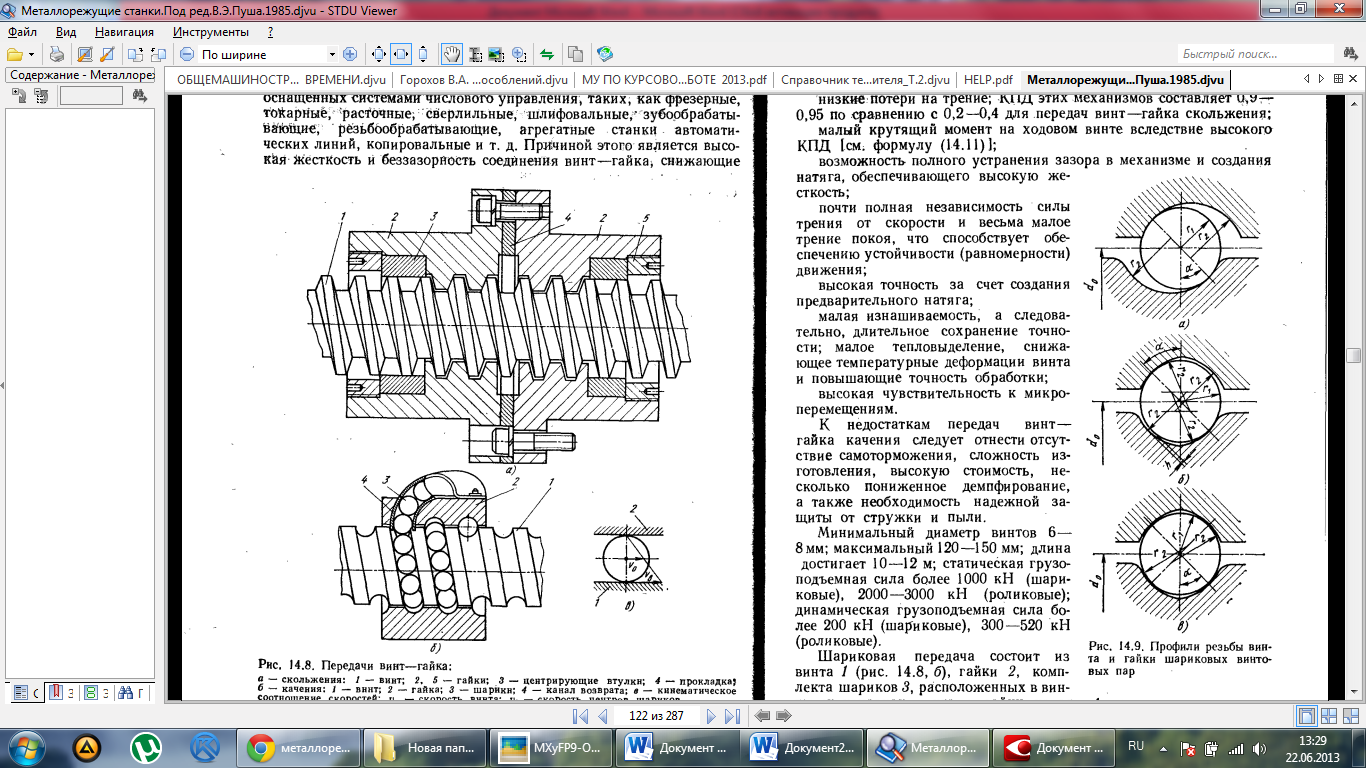Viewport: 1366px width, 768px height.
Task: Open the Файл menu
Action: (22, 32)
